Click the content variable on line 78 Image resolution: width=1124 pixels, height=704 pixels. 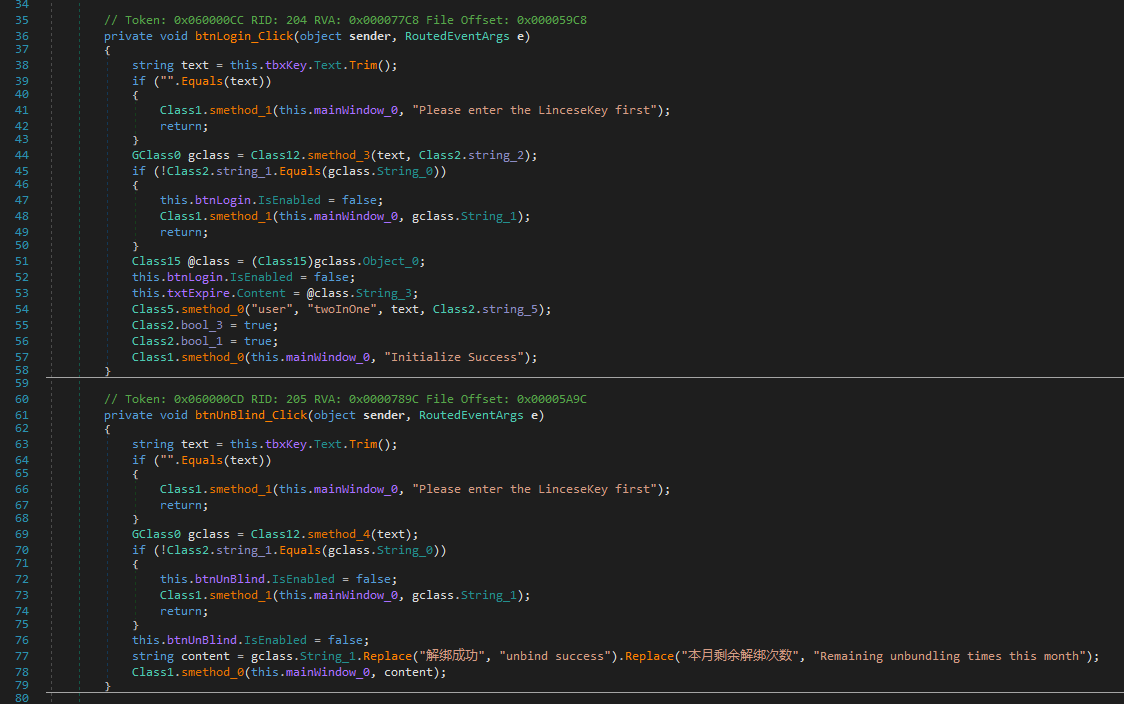click(x=409, y=672)
